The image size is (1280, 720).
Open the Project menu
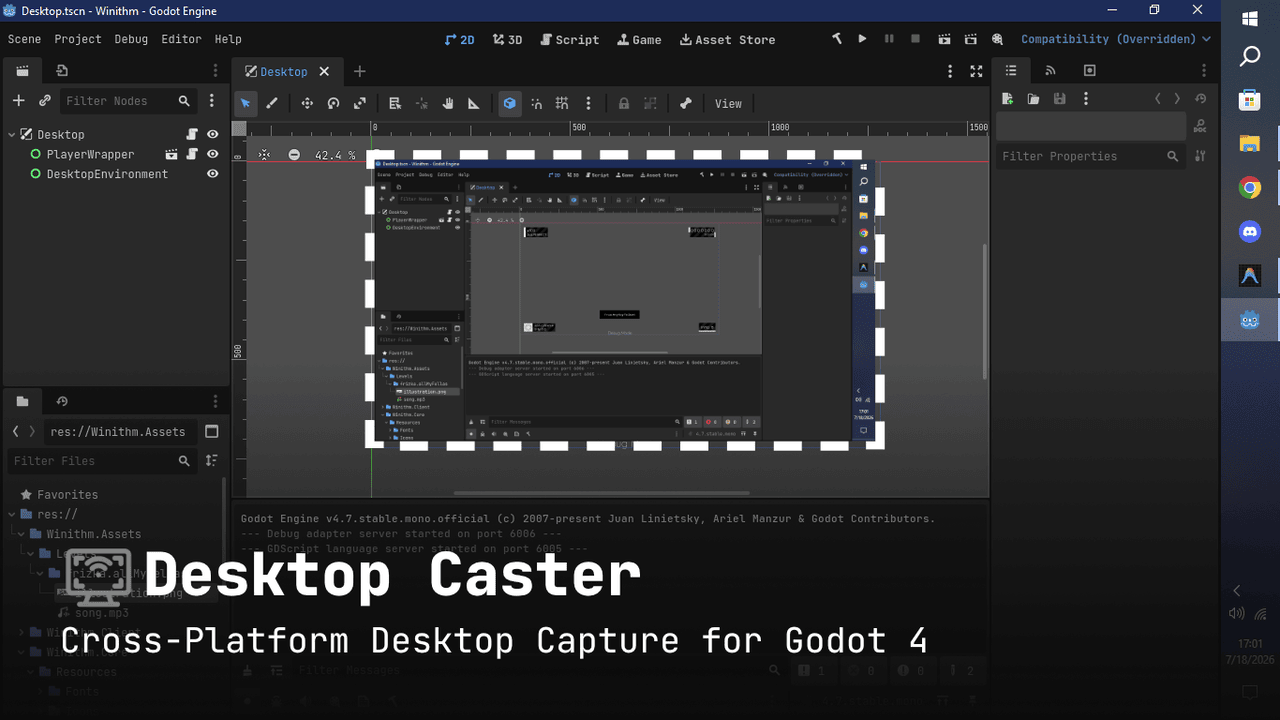pos(78,39)
